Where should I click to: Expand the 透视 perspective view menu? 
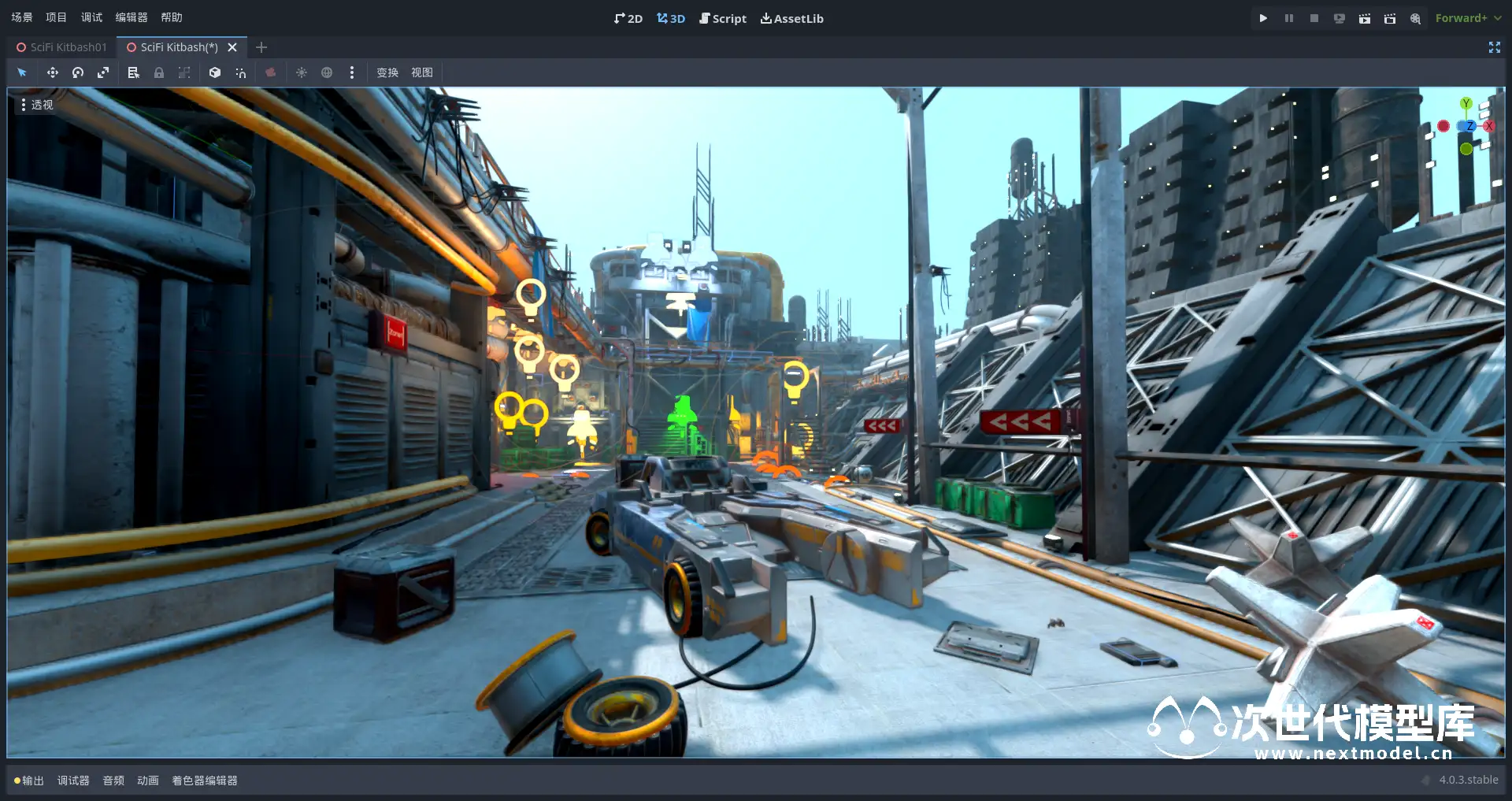(x=36, y=105)
